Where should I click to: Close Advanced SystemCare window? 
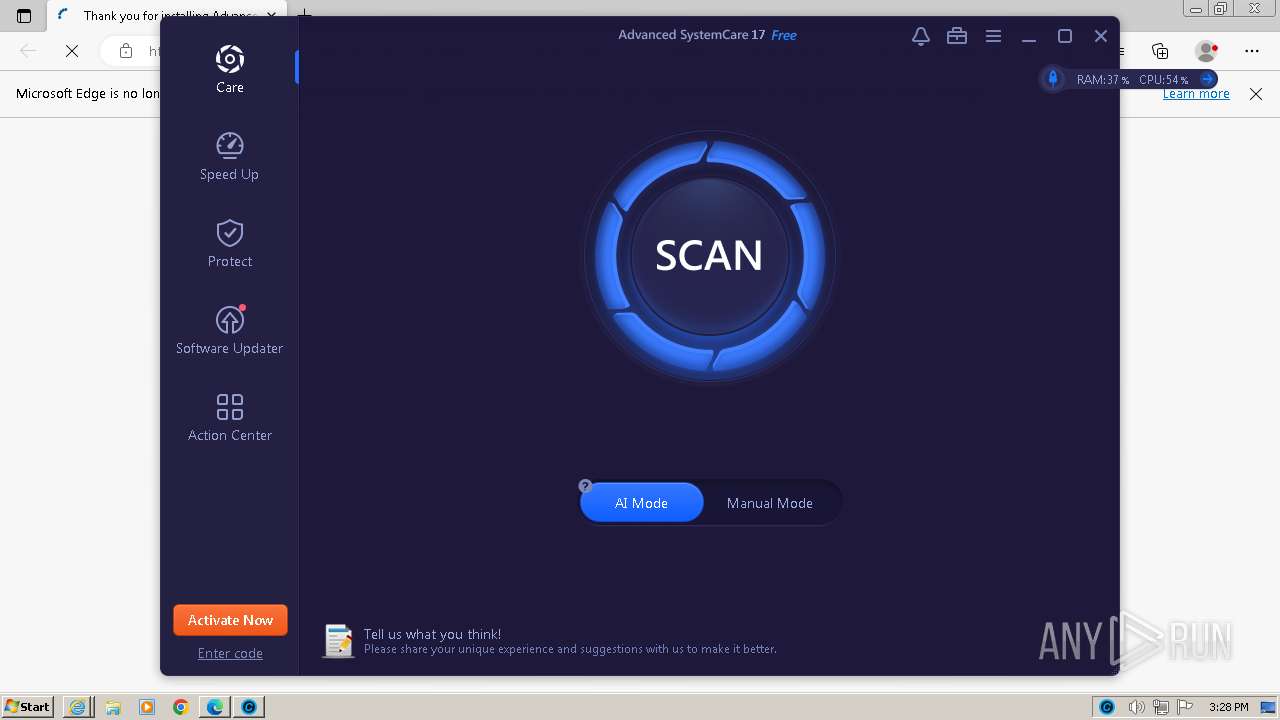click(1101, 36)
